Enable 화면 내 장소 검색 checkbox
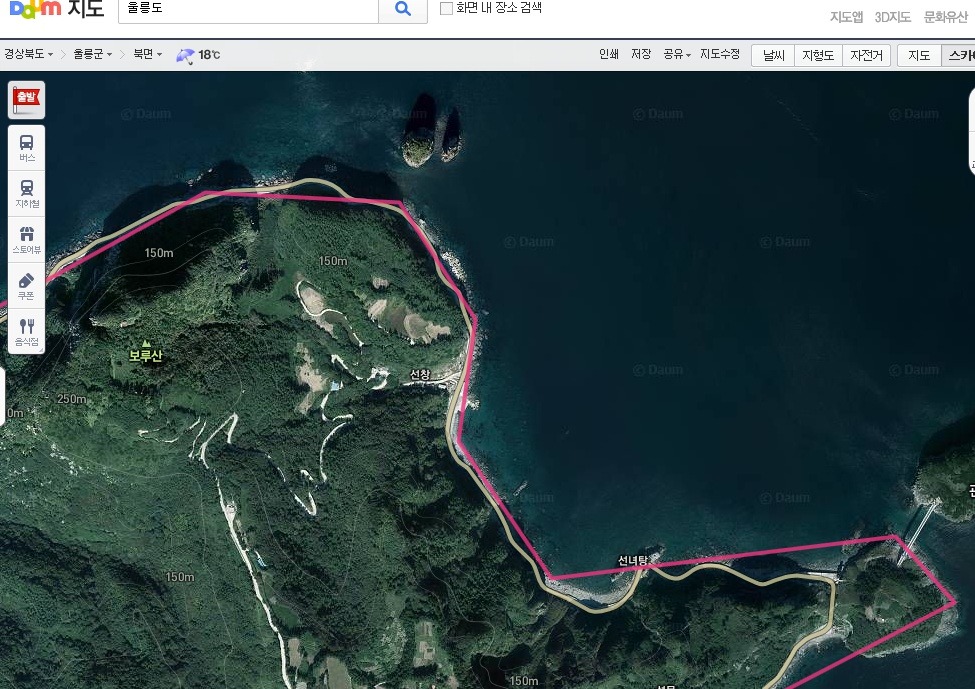The height and width of the screenshot is (689, 975). point(447,8)
